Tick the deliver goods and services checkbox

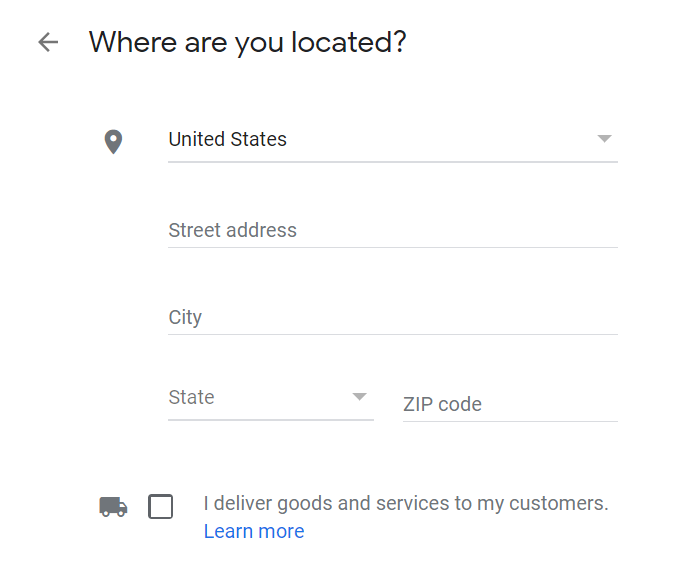160,507
